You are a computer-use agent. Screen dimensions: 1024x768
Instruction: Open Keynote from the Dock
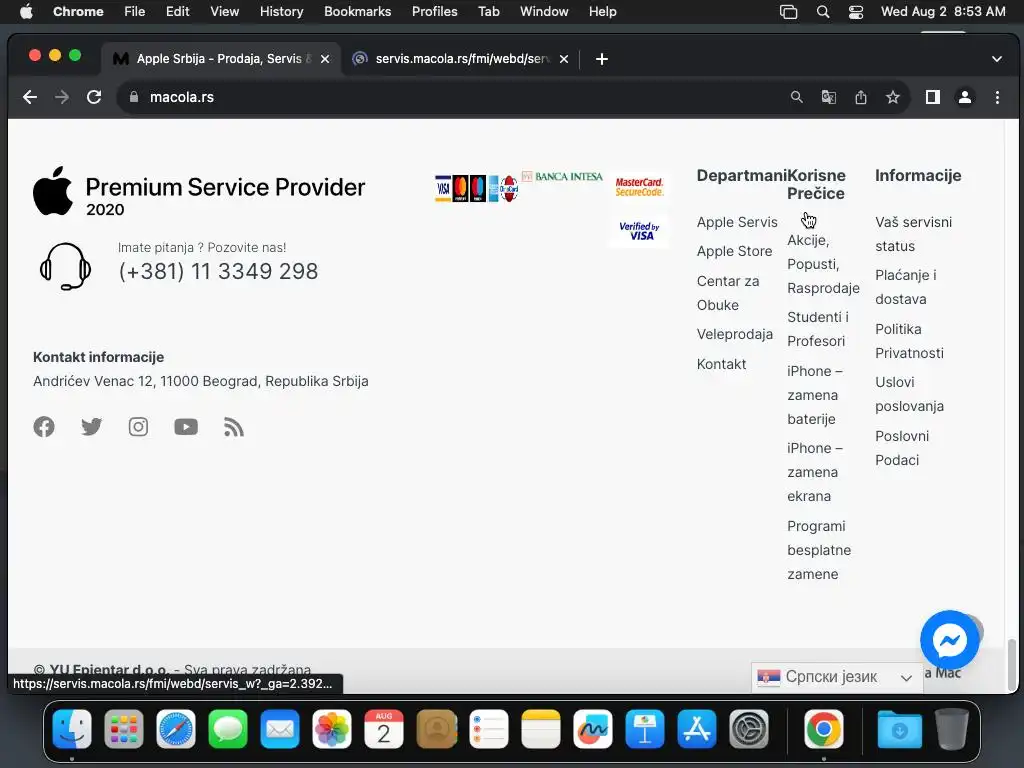[645, 729]
